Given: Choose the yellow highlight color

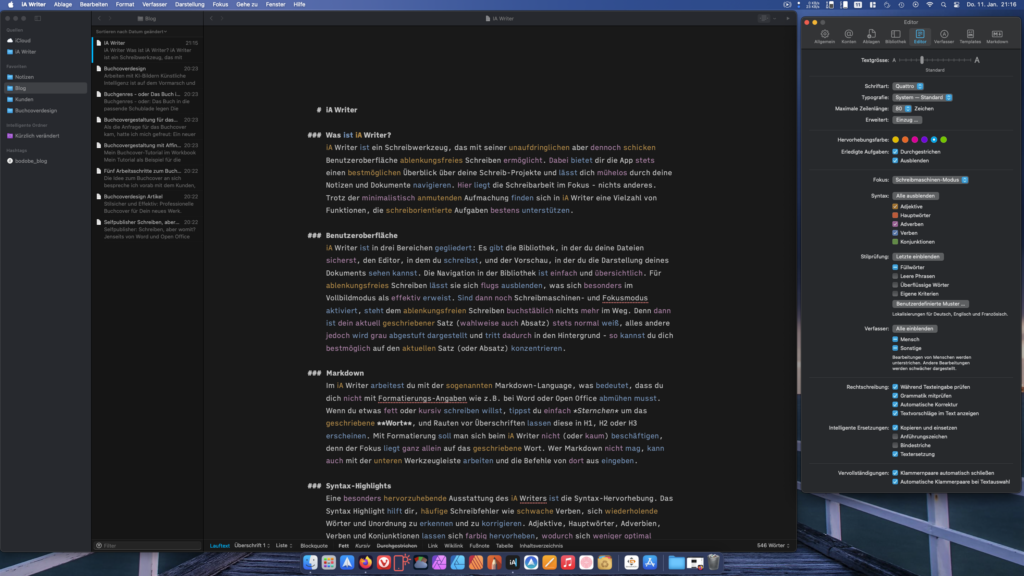Looking at the screenshot, I should [895, 140].
